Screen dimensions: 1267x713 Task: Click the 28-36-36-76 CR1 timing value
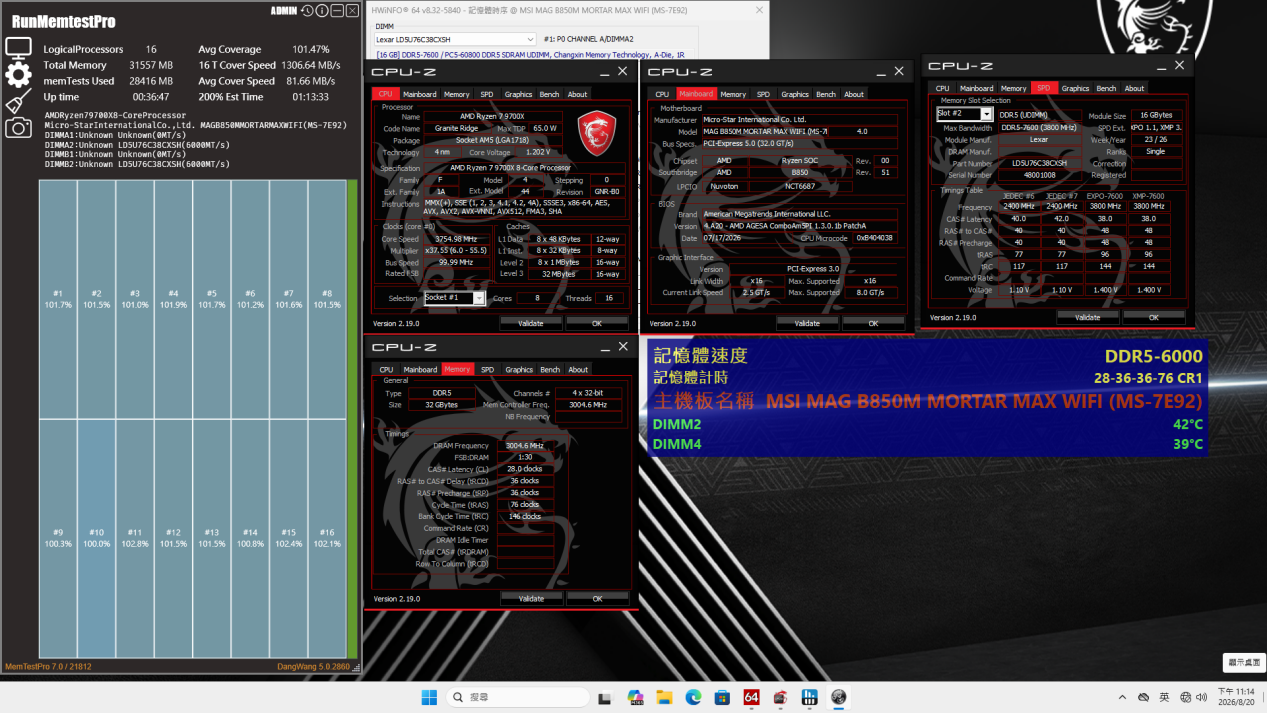1148,378
